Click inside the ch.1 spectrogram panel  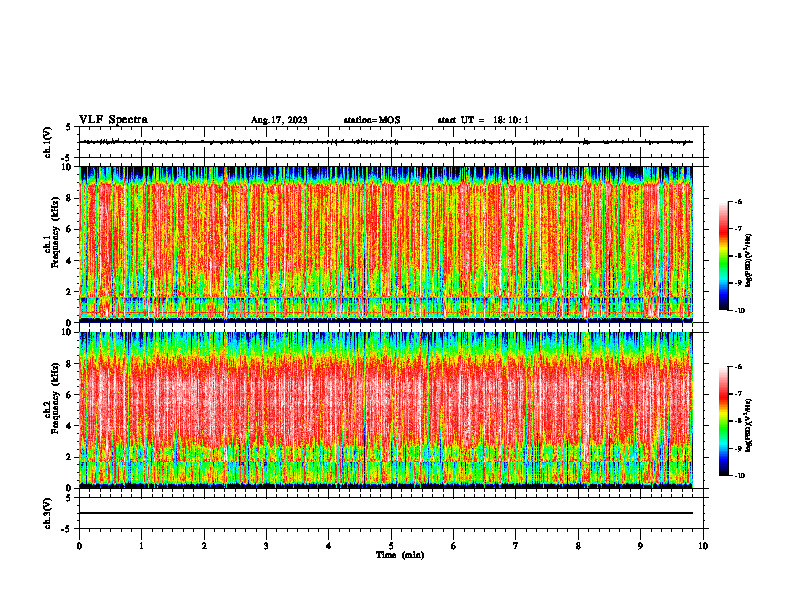coord(386,244)
